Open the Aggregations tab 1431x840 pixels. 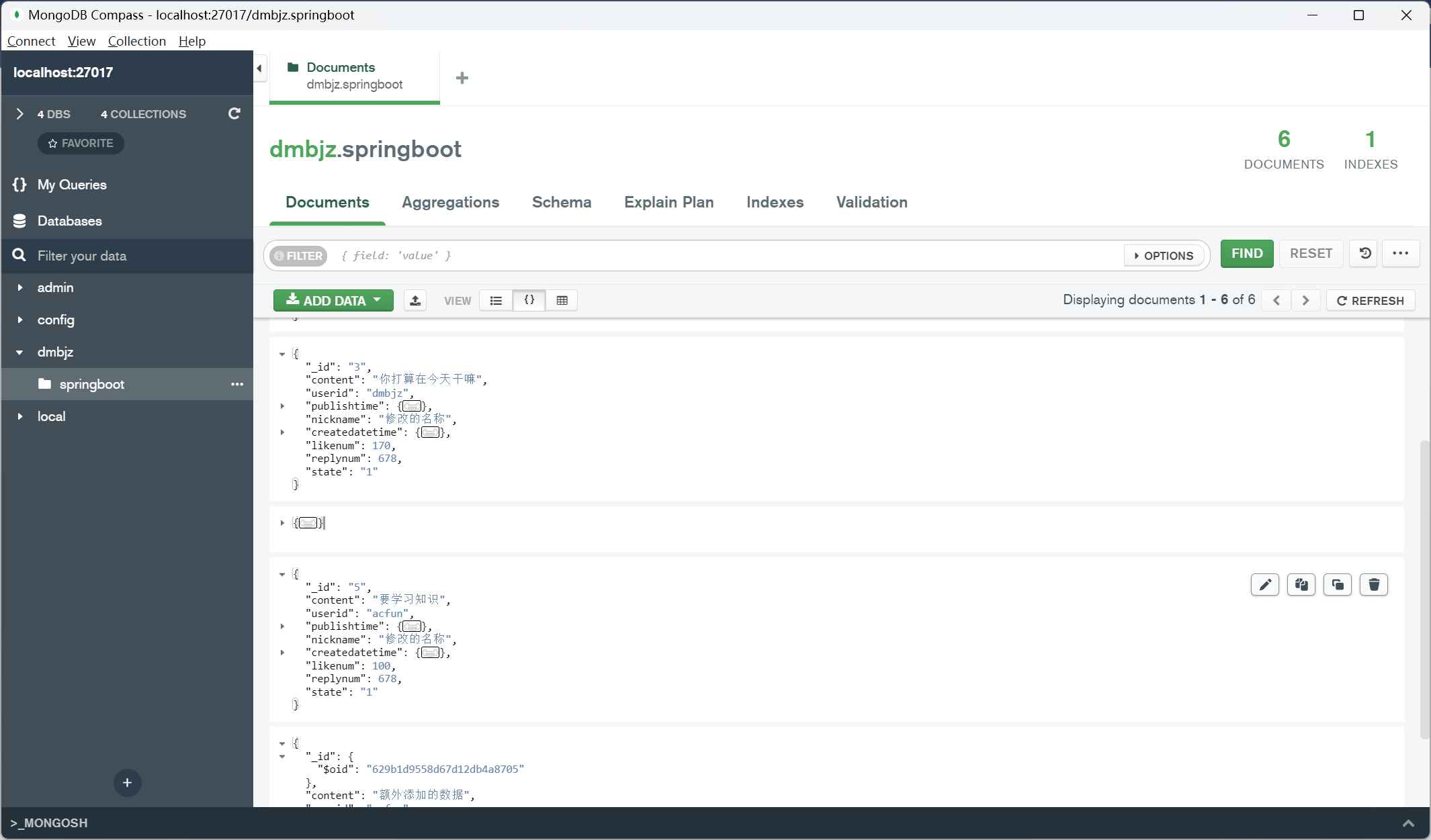(x=450, y=202)
